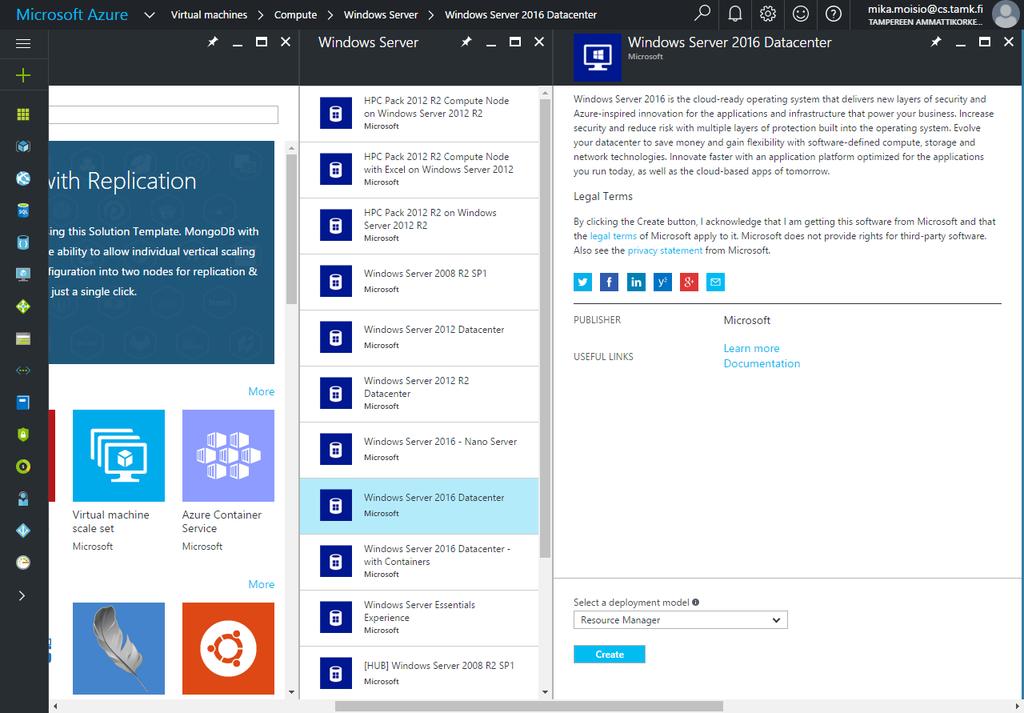The image size is (1024, 713).
Task: Expand More services arrow in sidebar
Action: [x=22, y=595]
